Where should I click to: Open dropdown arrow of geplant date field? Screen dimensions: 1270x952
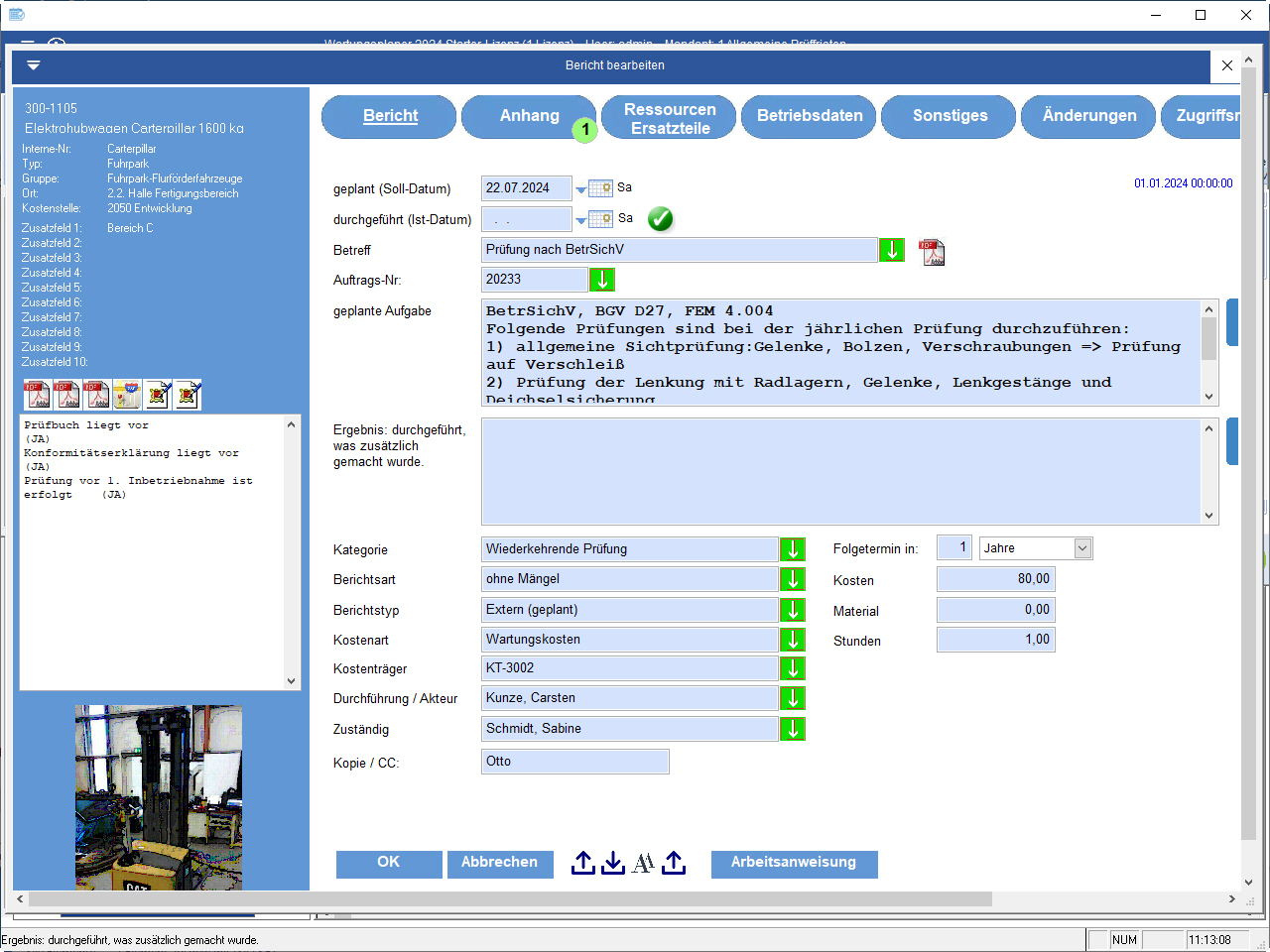pos(580,190)
